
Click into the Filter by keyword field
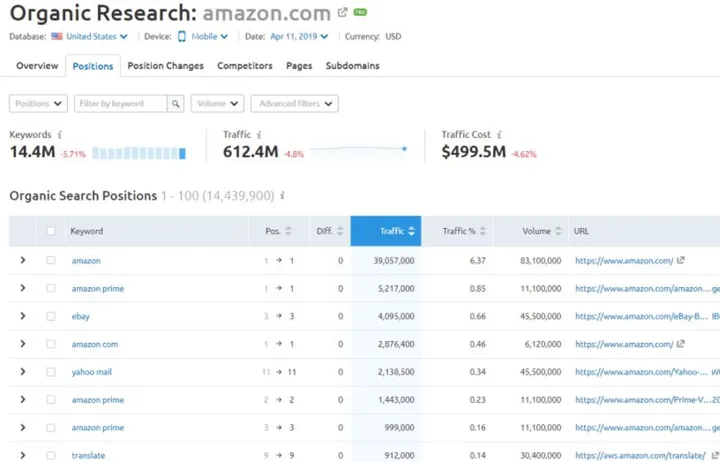(121, 104)
